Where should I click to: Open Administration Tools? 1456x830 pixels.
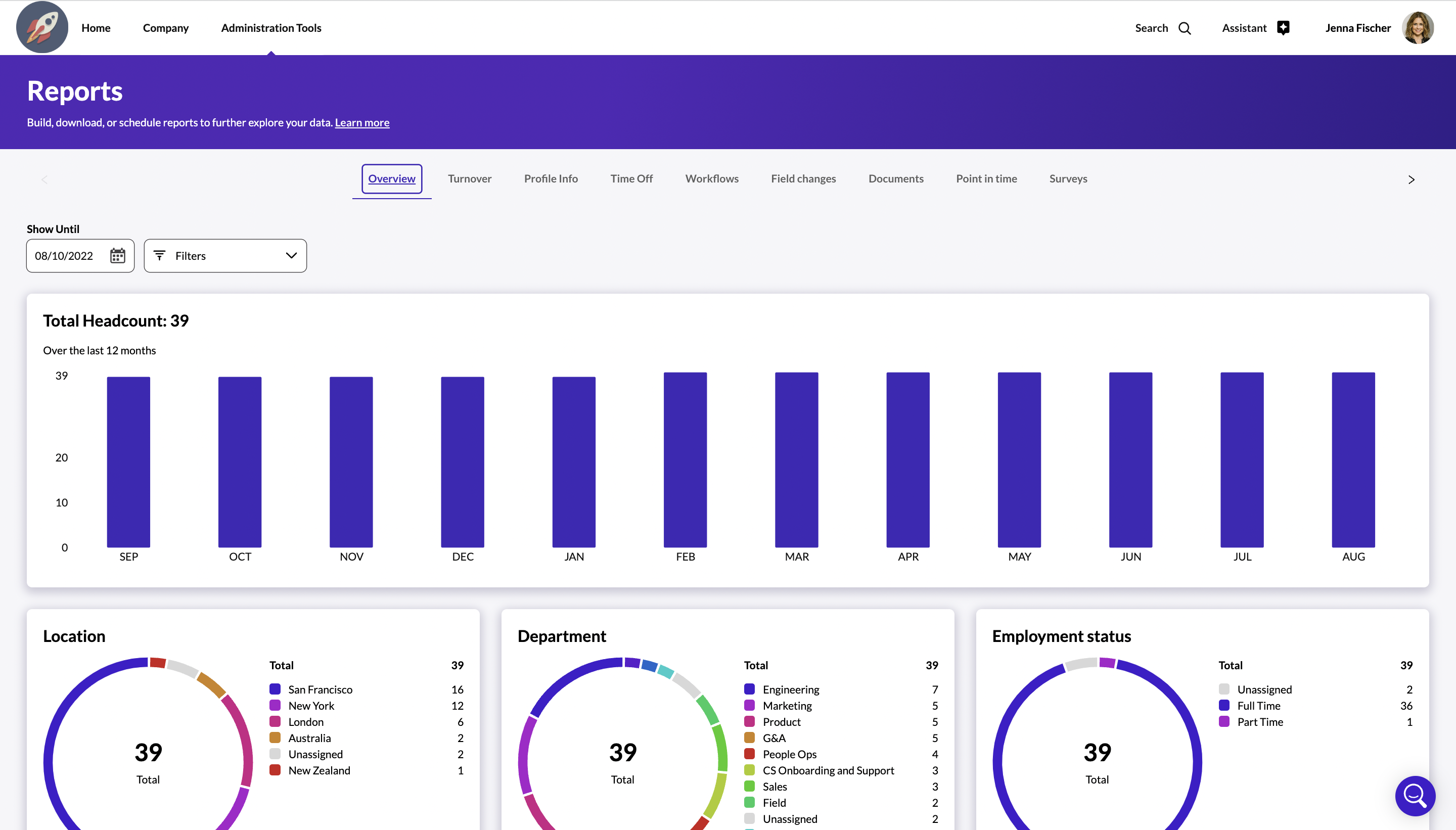(x=271, y=27)
